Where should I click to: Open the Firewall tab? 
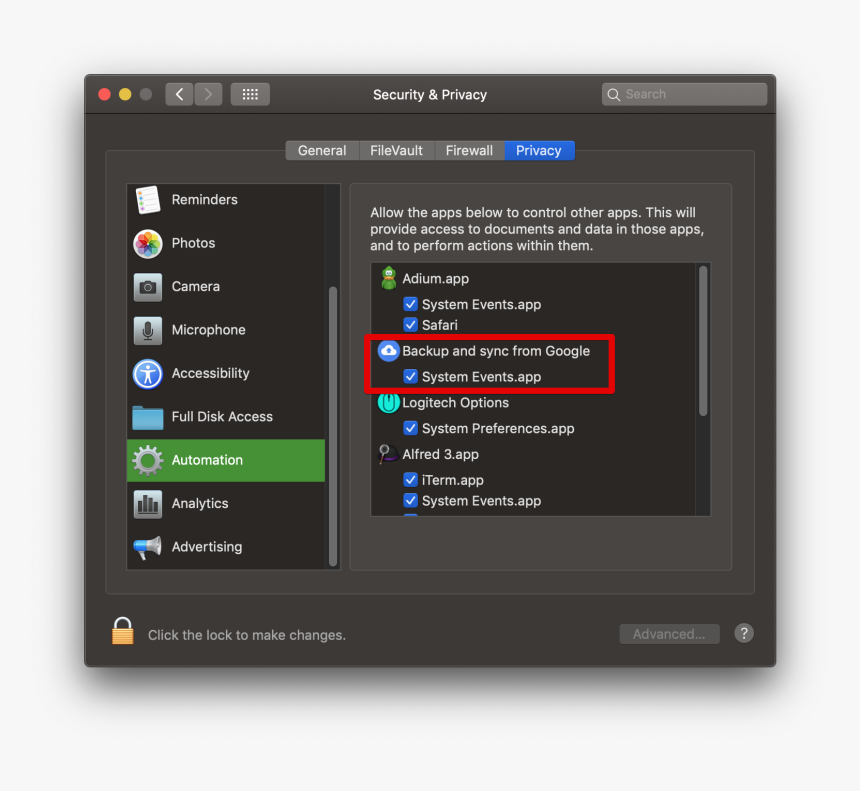pos(469,150)
